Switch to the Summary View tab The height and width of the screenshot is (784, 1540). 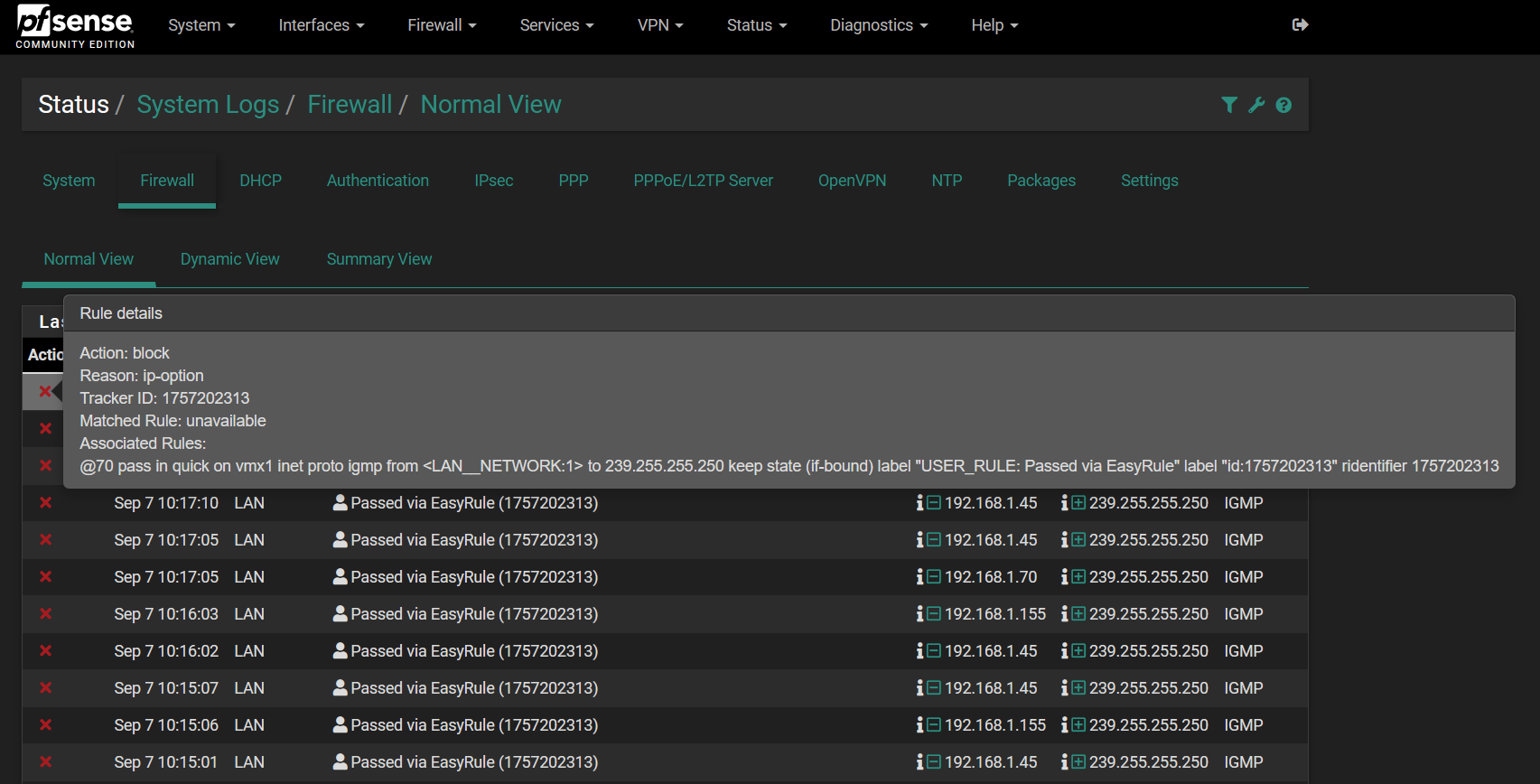[379, 259]
